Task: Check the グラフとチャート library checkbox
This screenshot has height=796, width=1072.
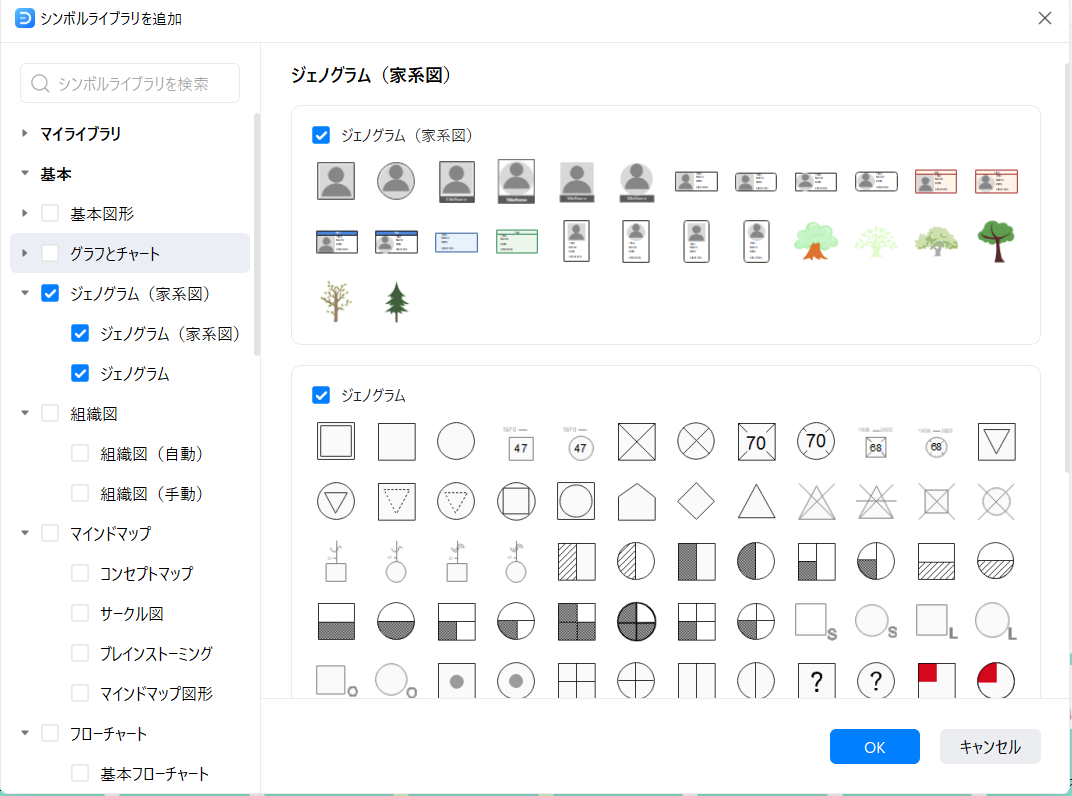Action: [x=50, y=253]
